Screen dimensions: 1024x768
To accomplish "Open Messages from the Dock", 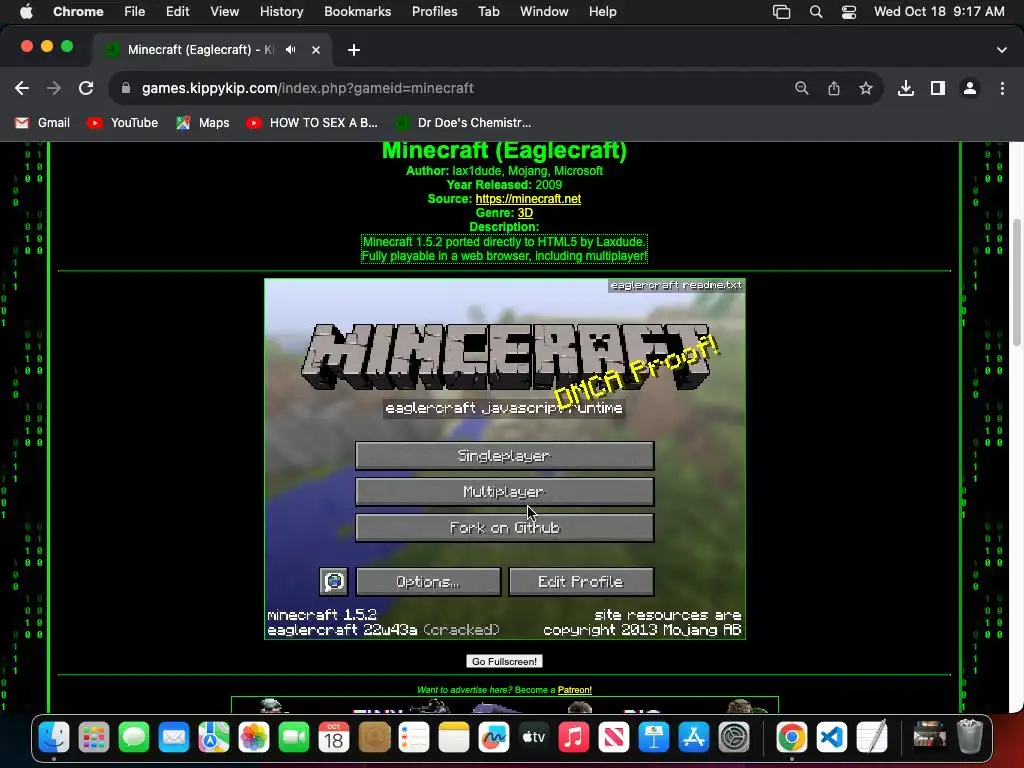I will pyautogui.click(x=134, y=737).
